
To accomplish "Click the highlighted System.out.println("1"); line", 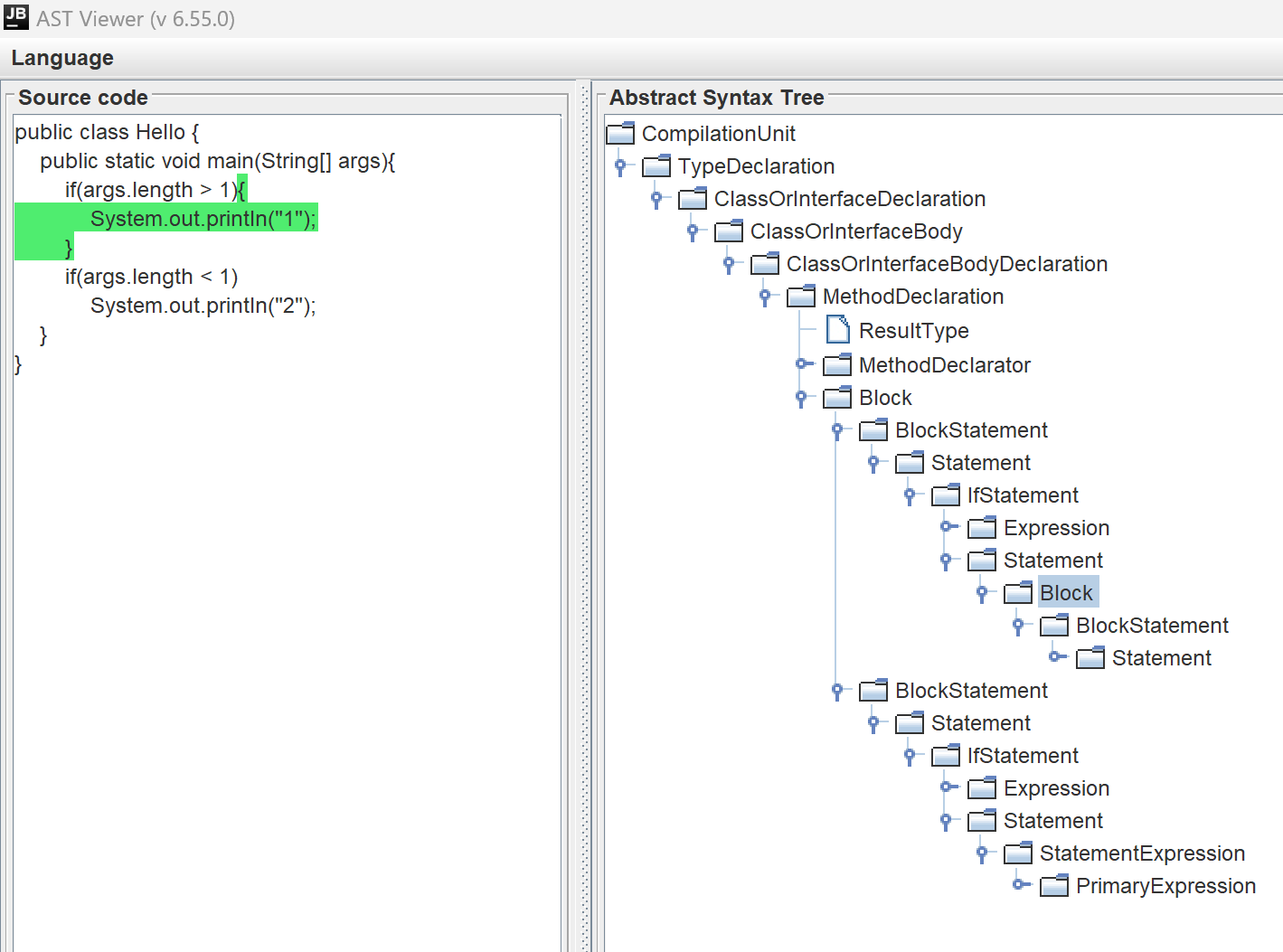I will coord(203,219).
